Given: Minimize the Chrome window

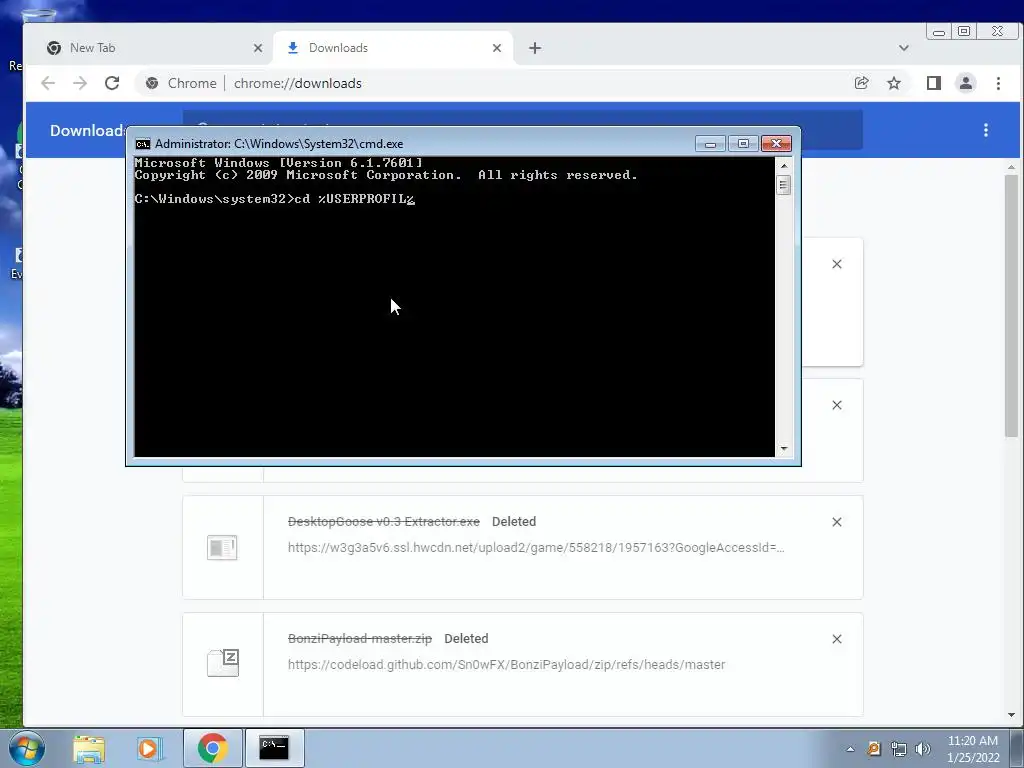Looking at the screenshot, I should (938, 31).
